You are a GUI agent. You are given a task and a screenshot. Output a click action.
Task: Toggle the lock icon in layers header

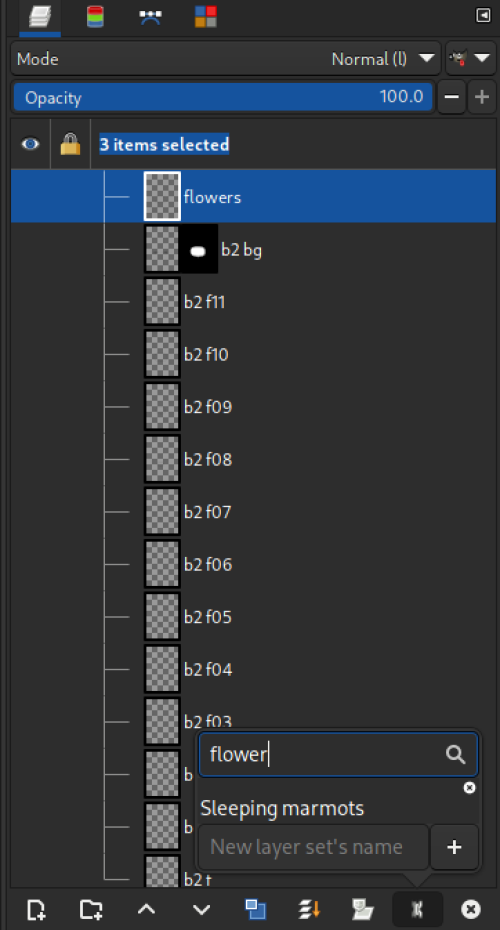point(70,144)
